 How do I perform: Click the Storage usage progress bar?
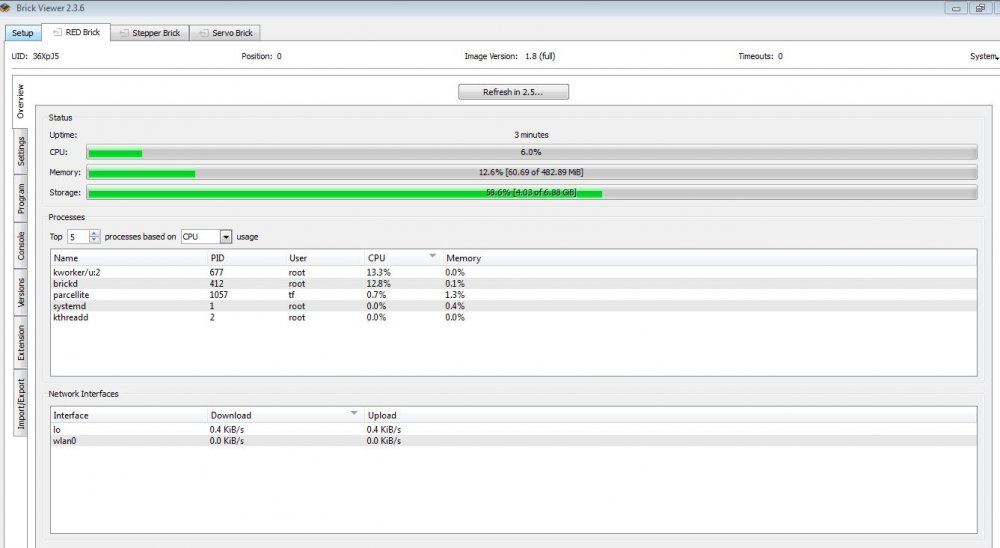531,192
